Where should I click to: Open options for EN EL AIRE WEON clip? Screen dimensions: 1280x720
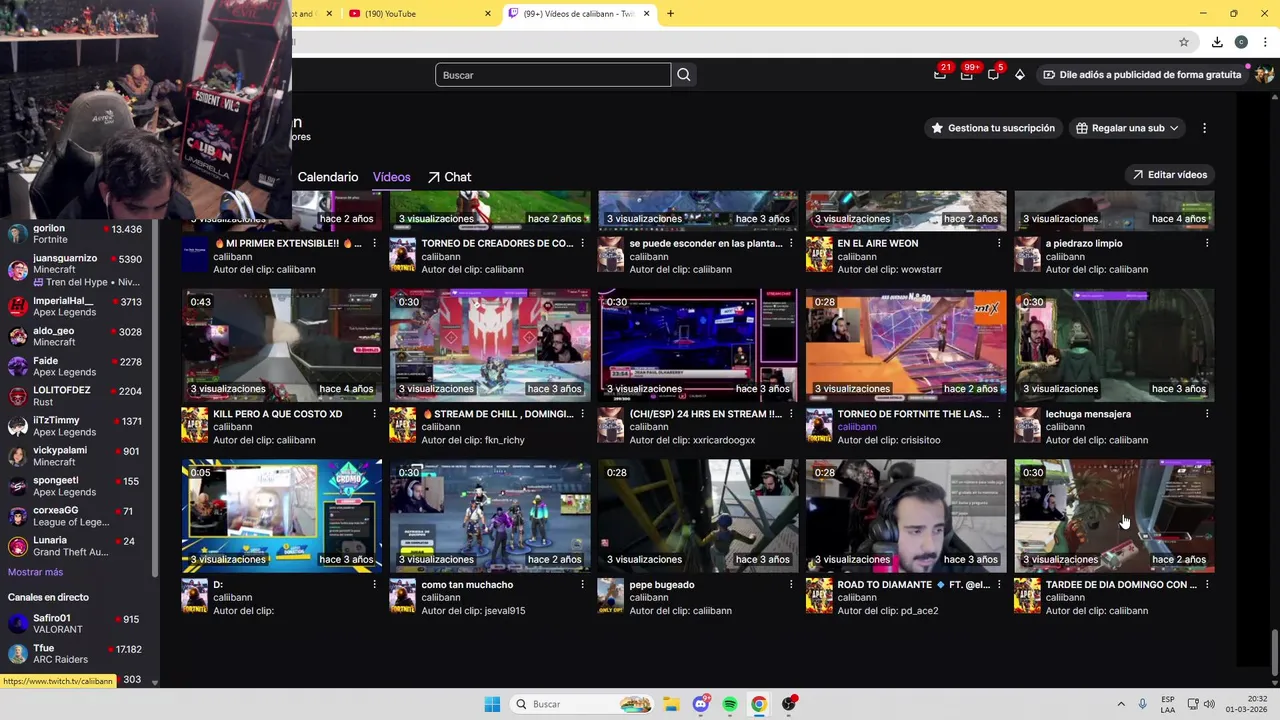999,243
